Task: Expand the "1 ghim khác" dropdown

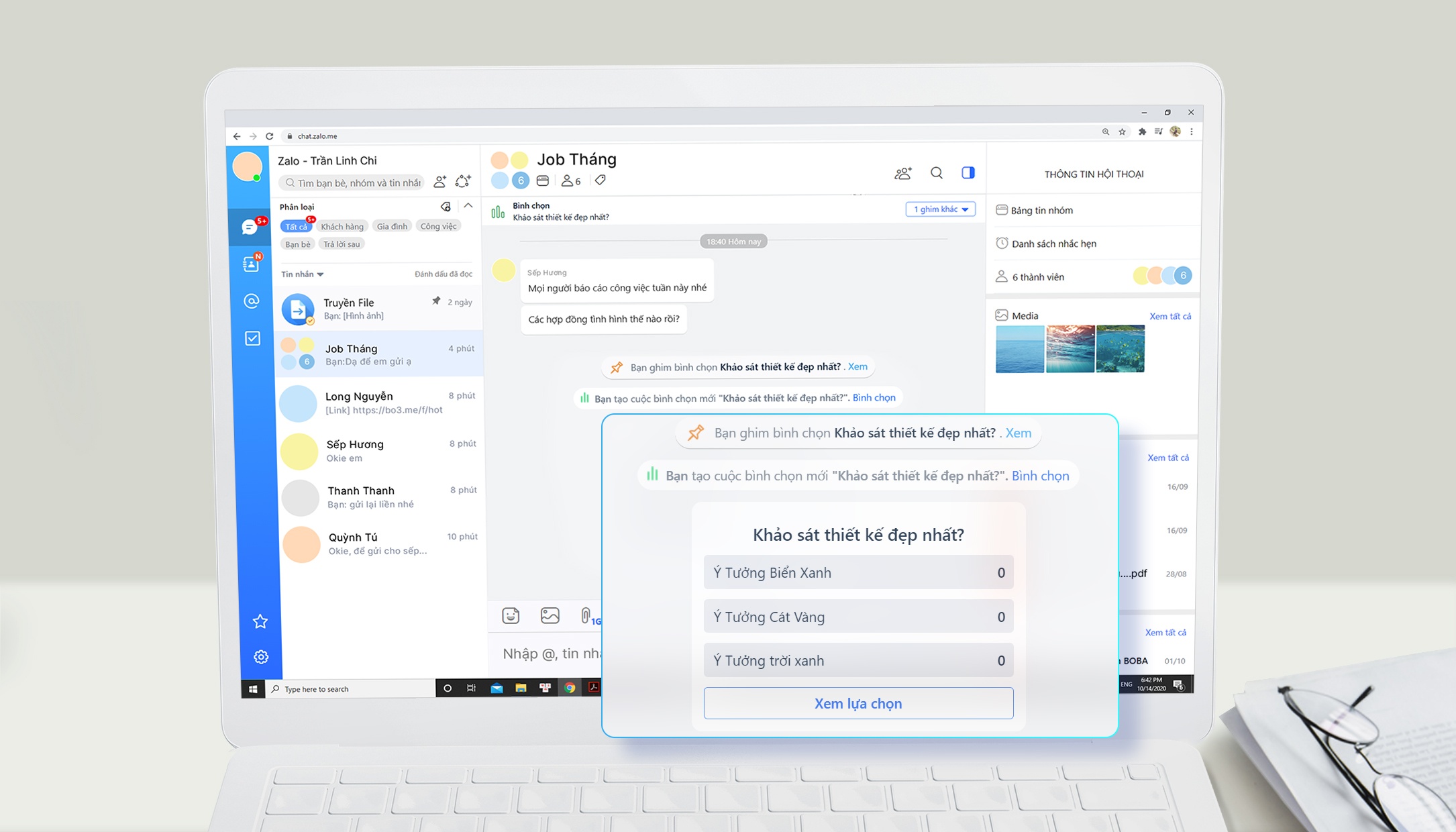Action: (940, 209)
